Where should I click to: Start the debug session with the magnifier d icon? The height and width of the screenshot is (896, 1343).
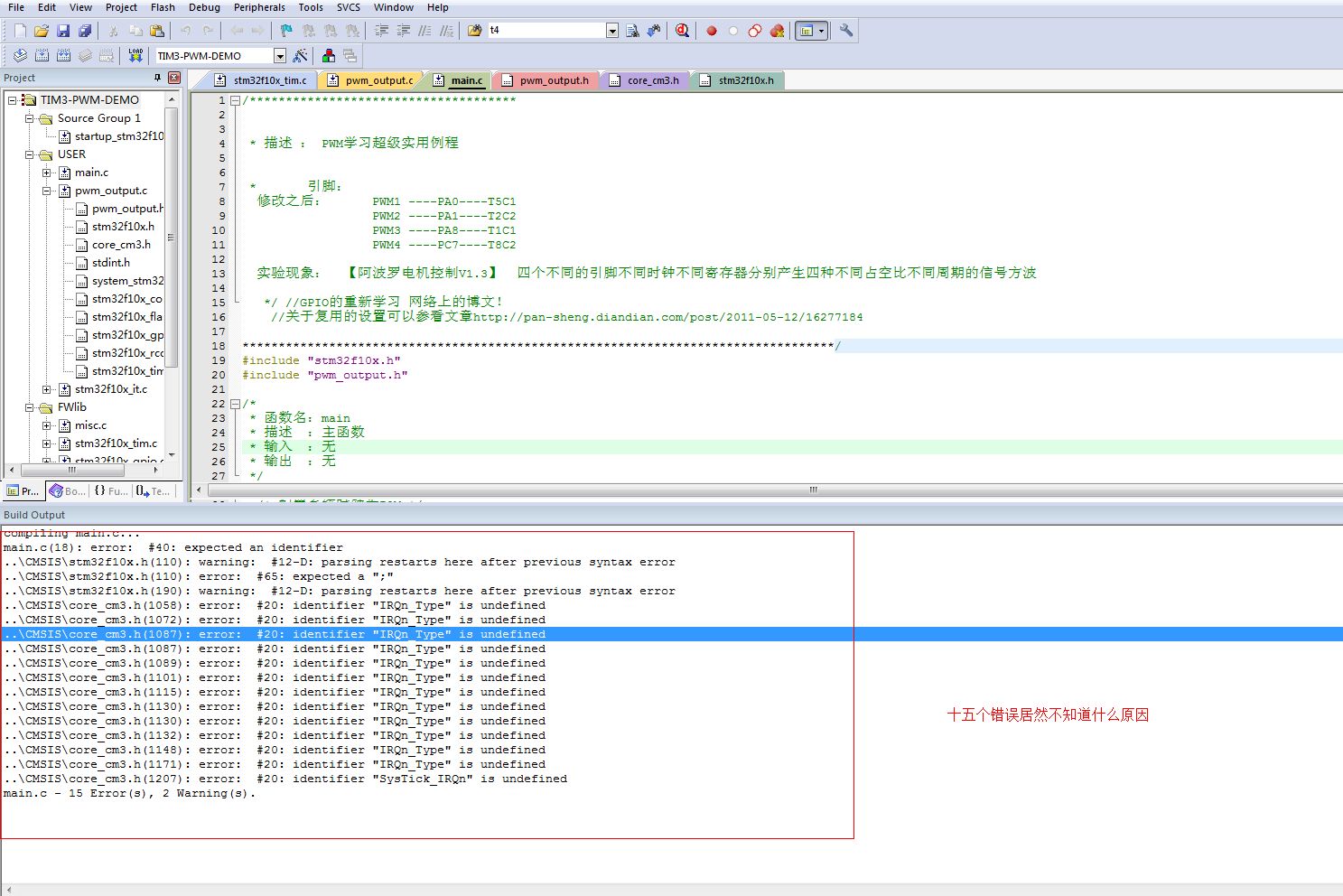pos(683,31)
